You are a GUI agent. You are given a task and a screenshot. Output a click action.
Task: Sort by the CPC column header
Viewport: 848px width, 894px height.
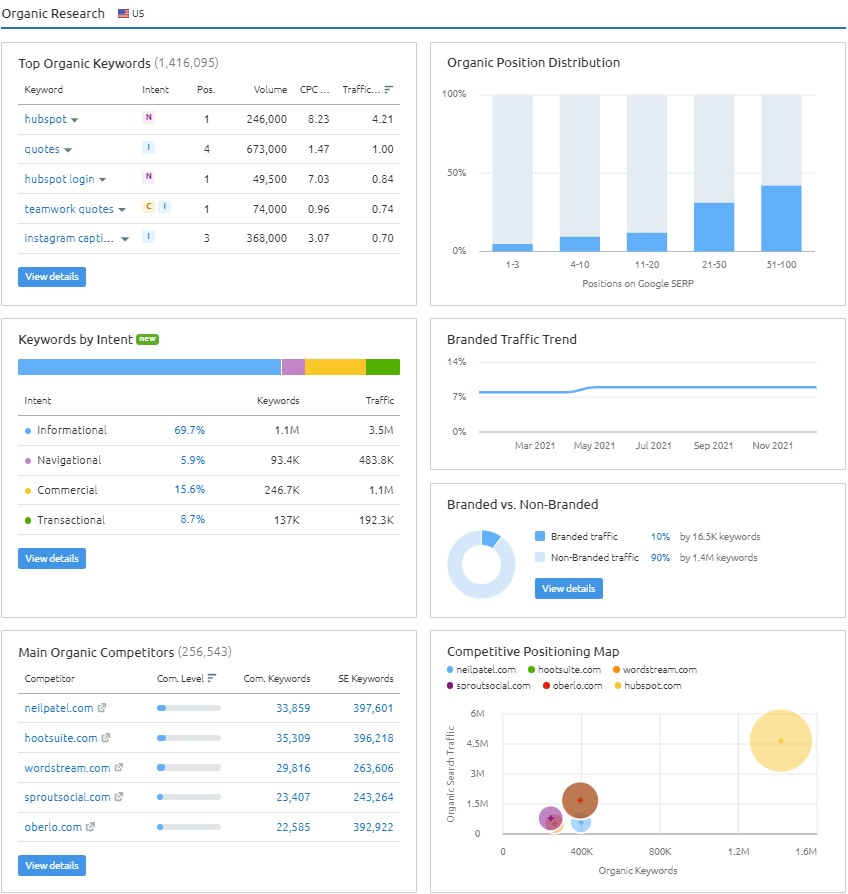click(x=315, y=90)
